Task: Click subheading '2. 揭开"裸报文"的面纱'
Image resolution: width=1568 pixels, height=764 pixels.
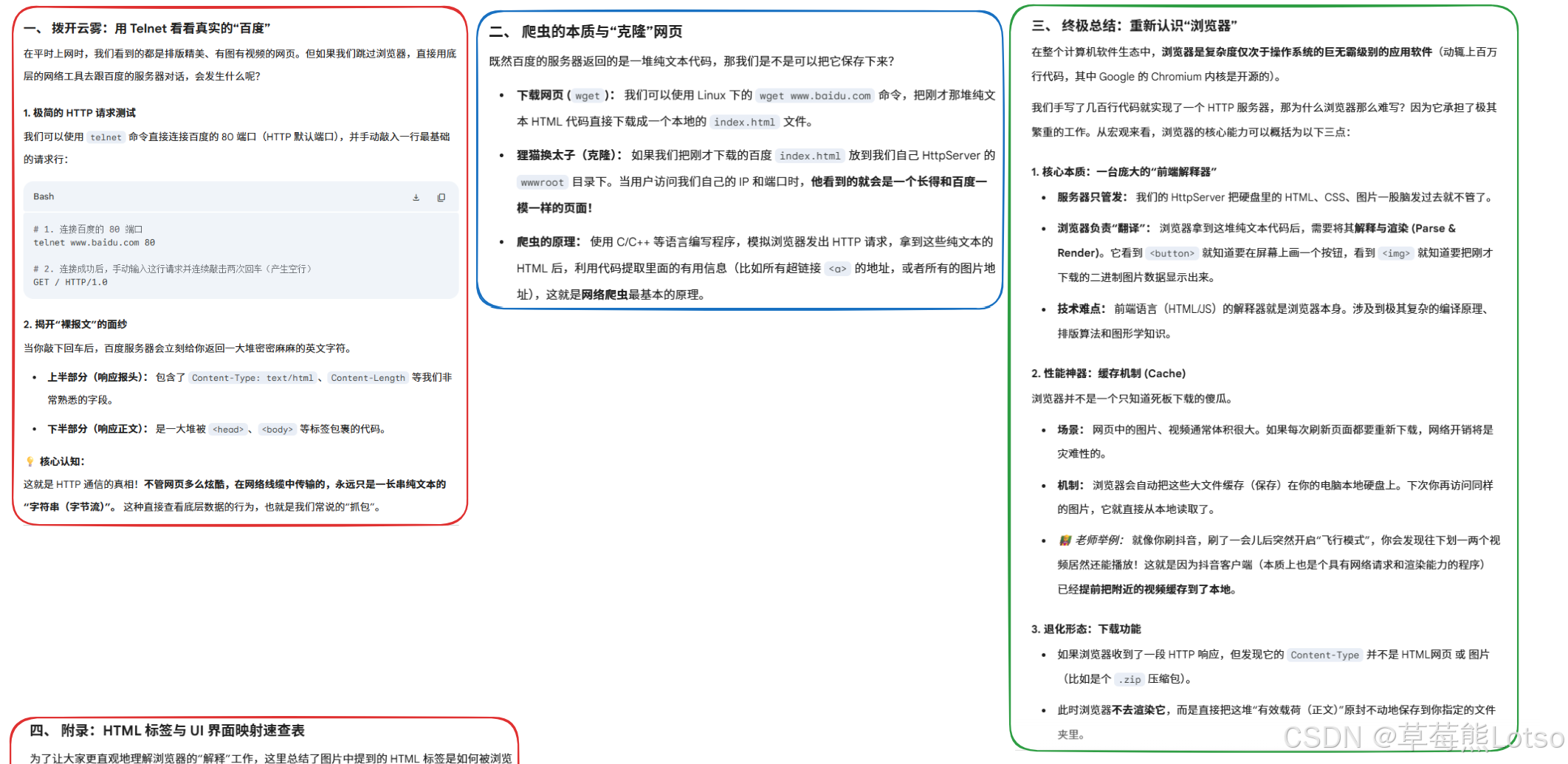Action: point(75,324)
